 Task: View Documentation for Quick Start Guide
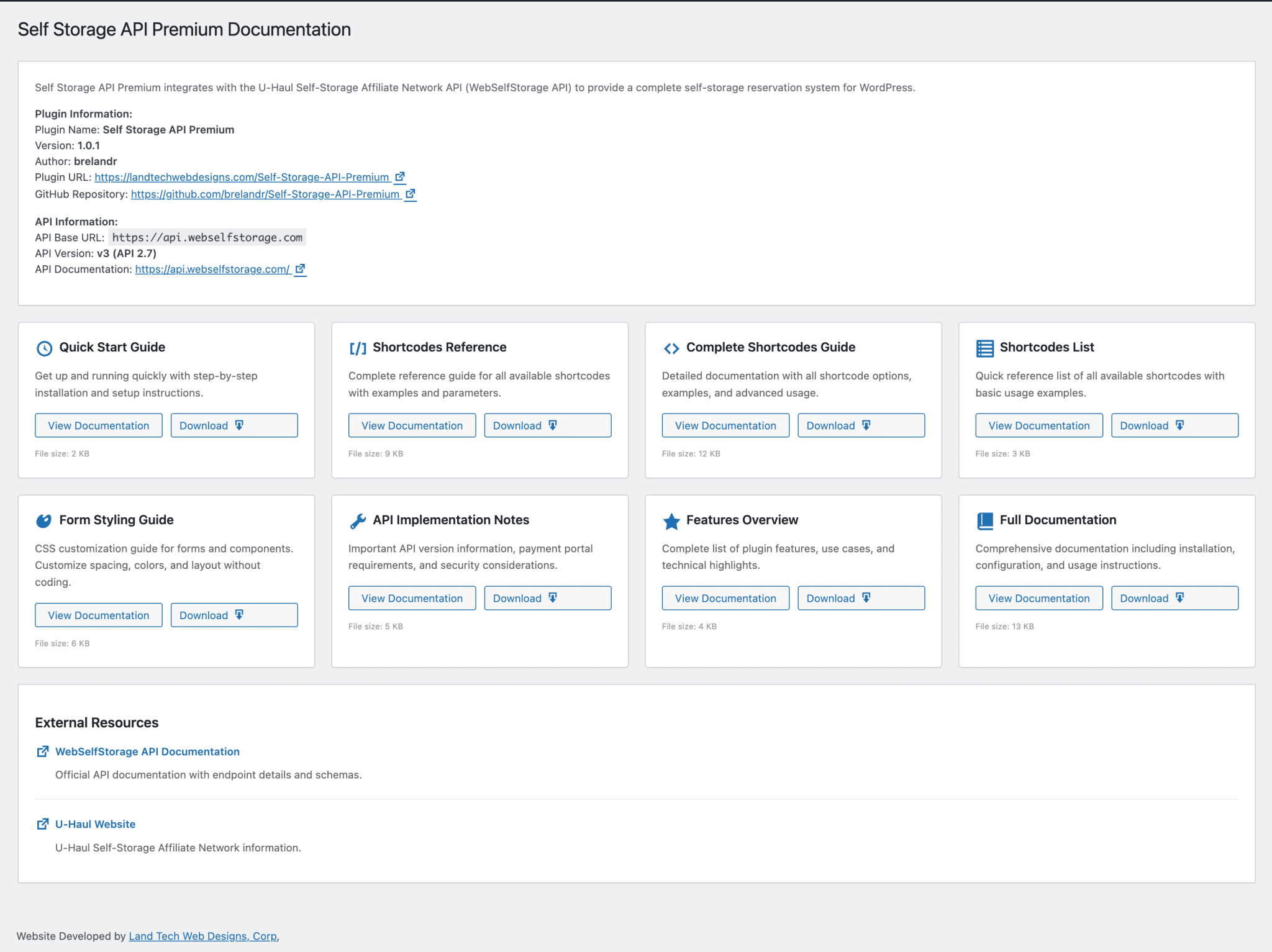[98, 425]
